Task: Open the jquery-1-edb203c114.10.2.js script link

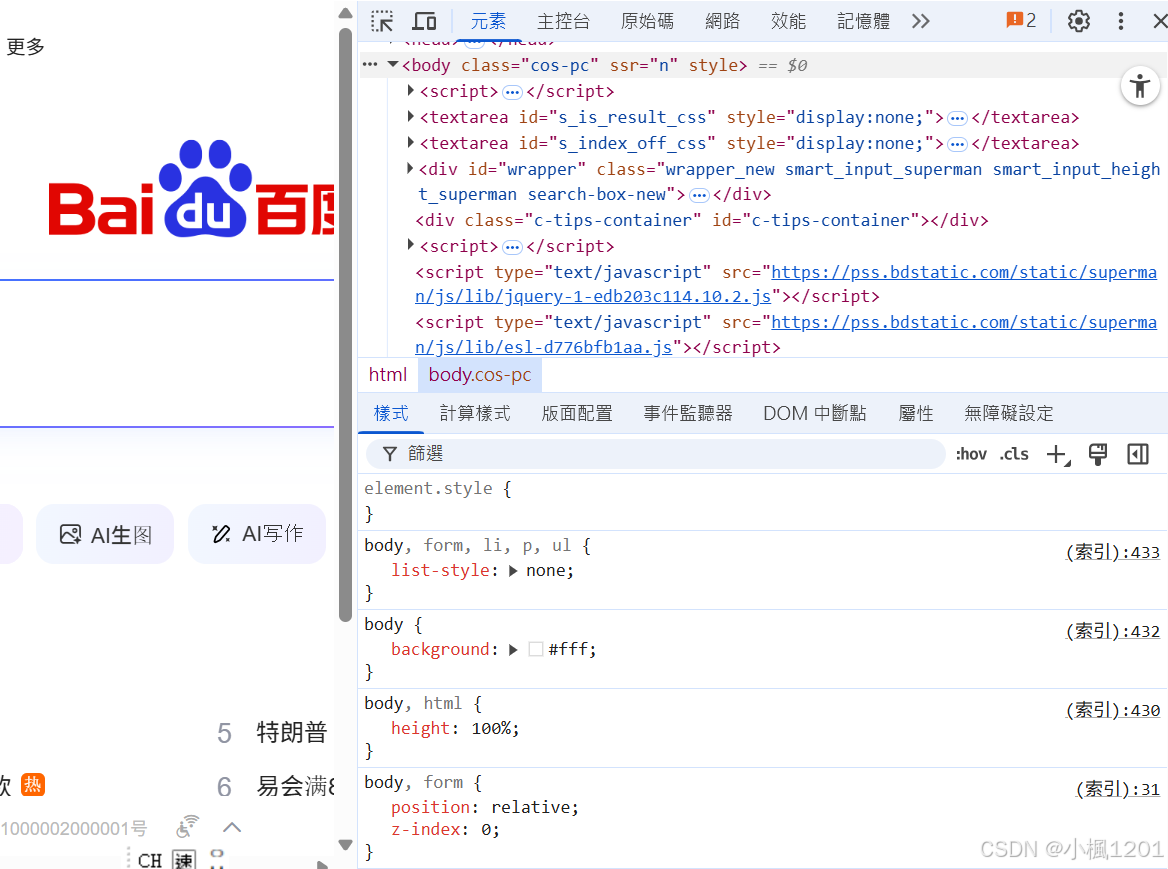Action: pos(786,284)
